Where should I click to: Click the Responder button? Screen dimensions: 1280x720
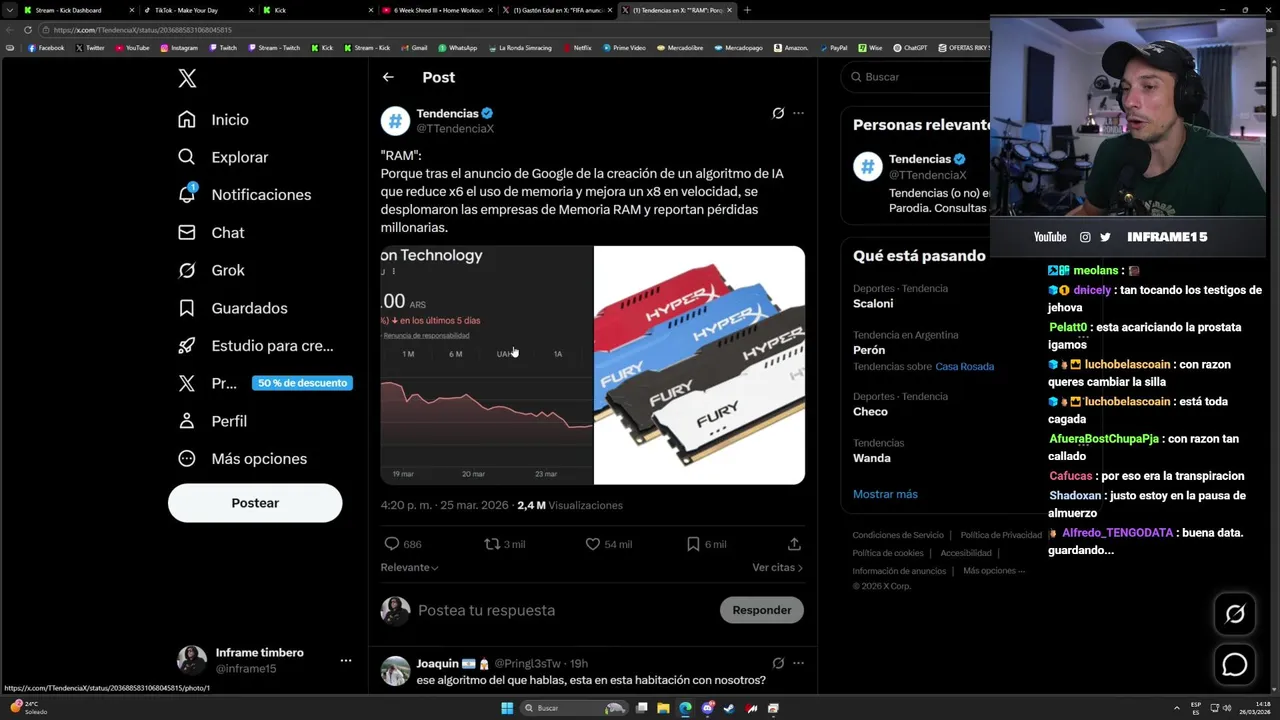tap(761, 610)
